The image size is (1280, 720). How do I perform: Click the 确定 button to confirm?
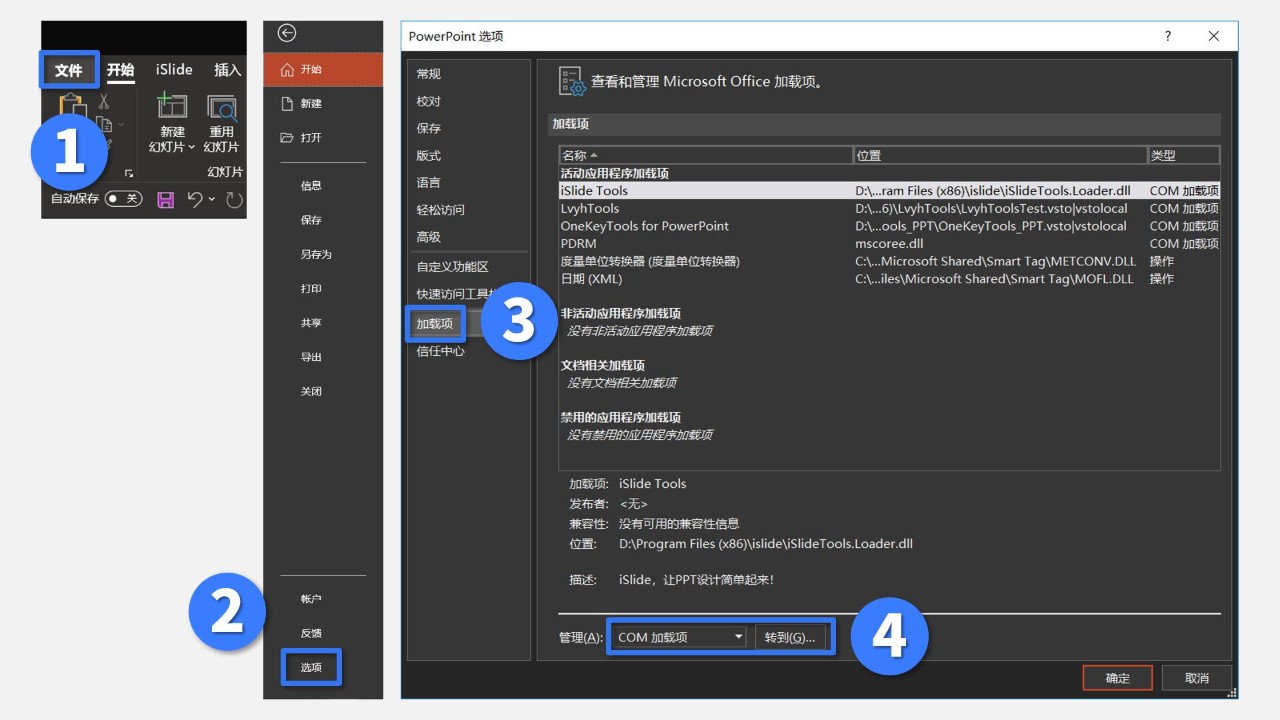tap(1117, 677)
